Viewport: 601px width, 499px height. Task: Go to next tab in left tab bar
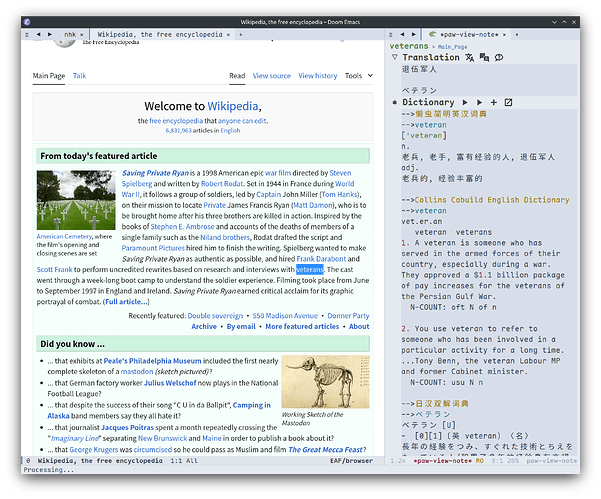50,34
